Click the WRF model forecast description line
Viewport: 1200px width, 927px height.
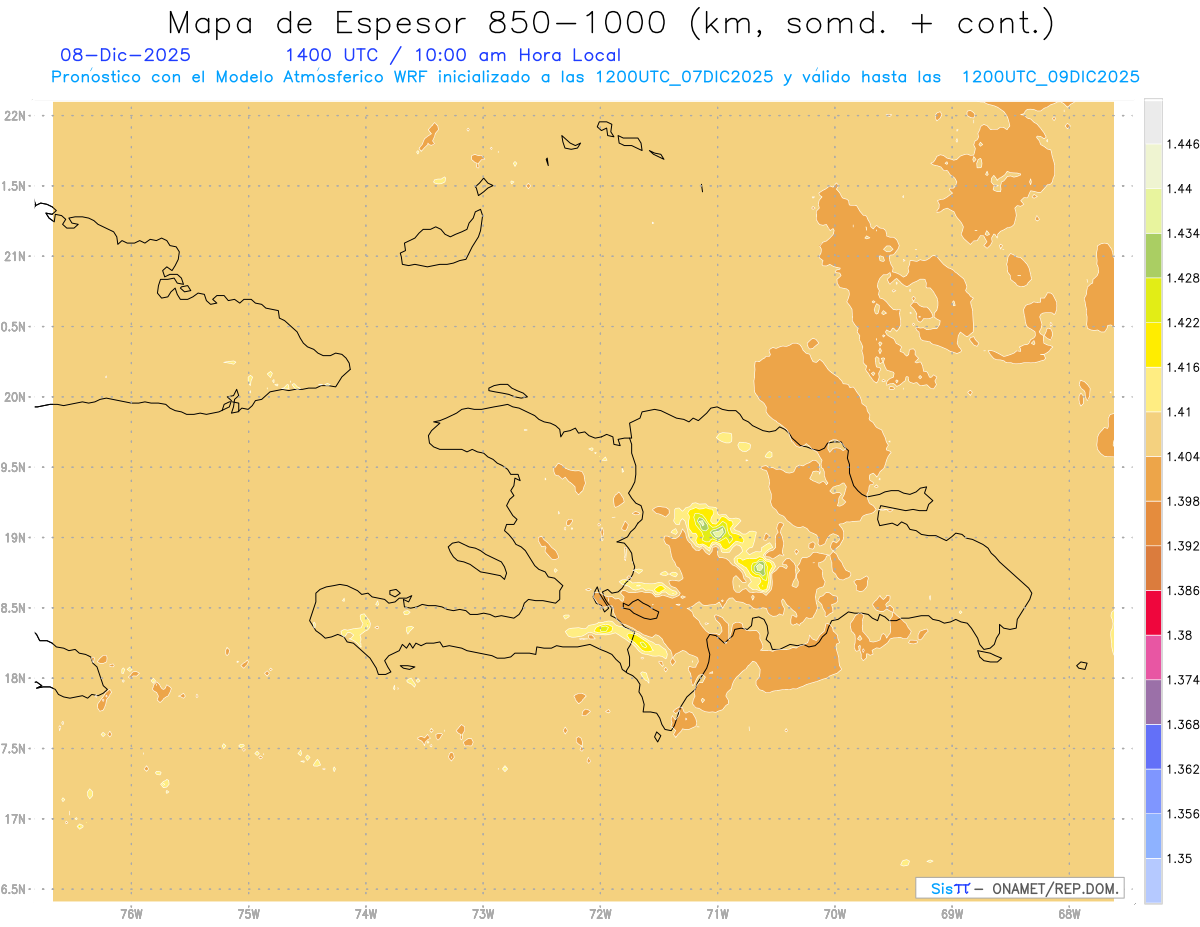[595, 77]
